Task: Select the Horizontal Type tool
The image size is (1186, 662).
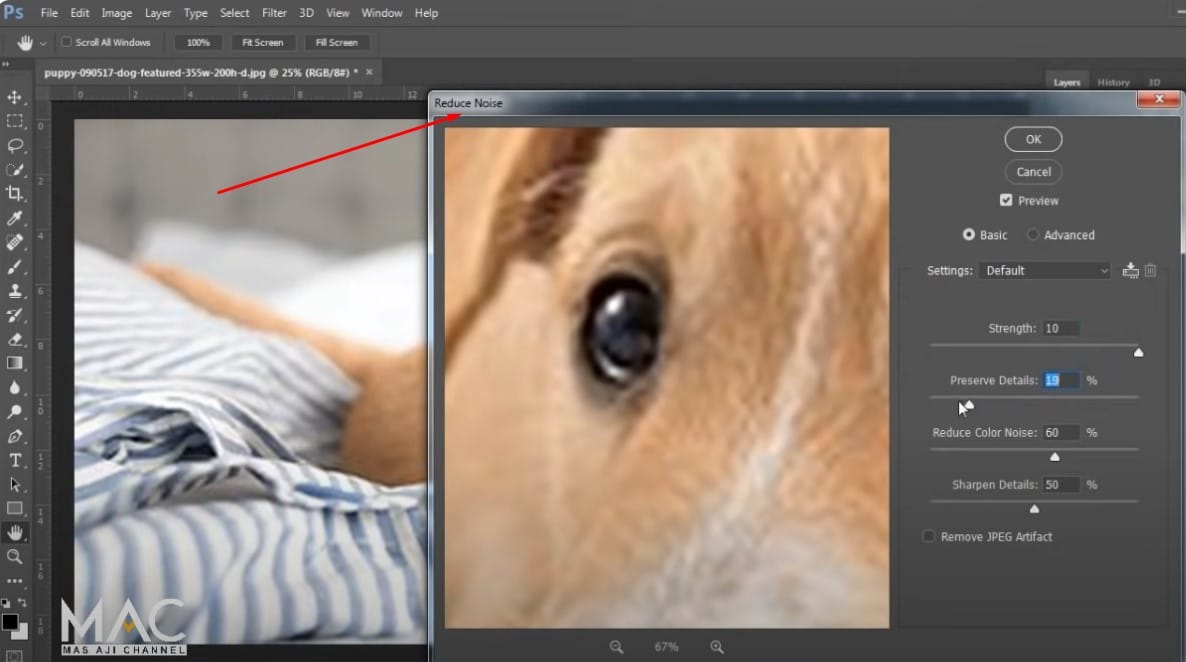Action: click(14, 460)
